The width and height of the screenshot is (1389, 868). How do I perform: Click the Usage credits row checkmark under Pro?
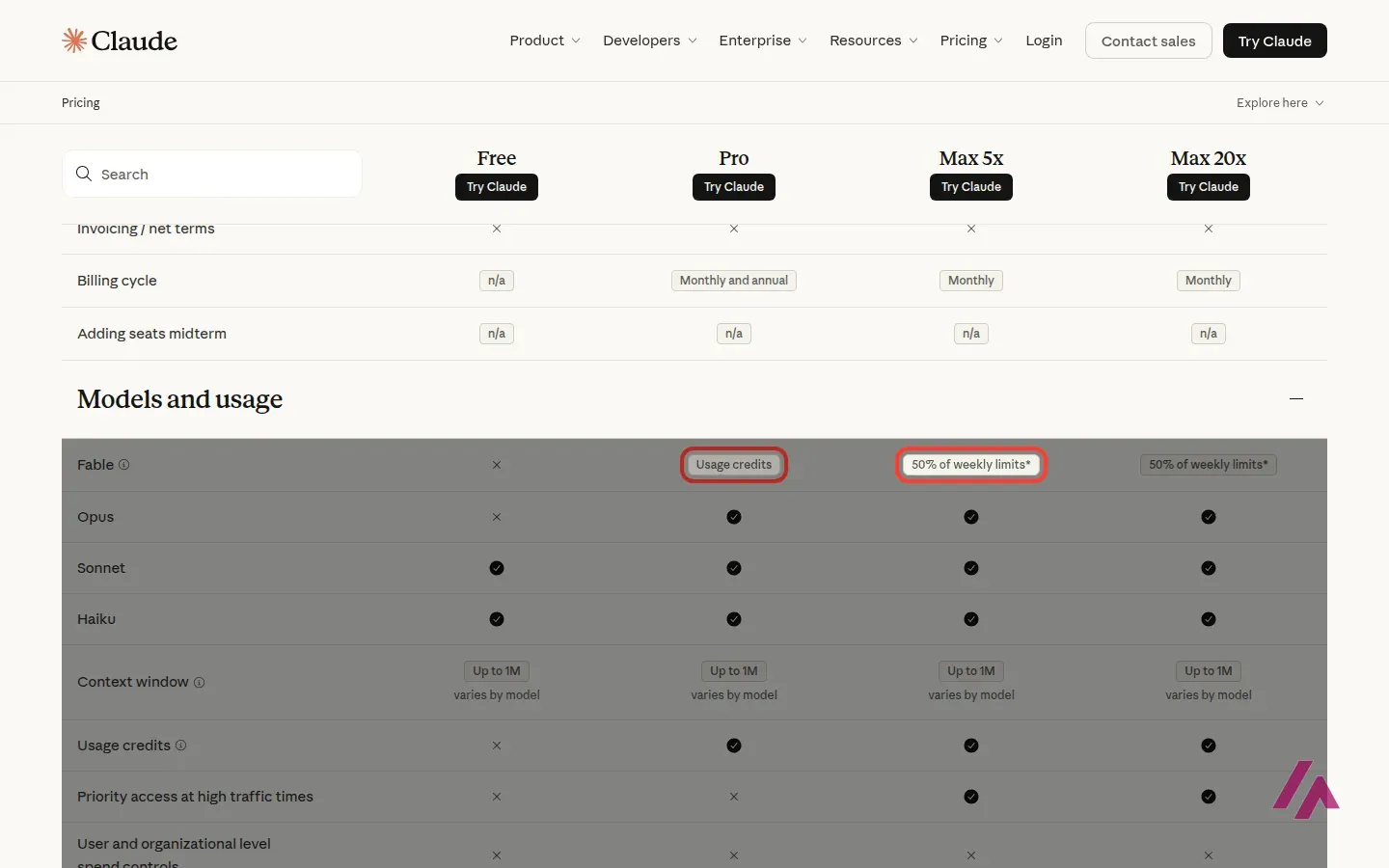[x=734, y=746]
